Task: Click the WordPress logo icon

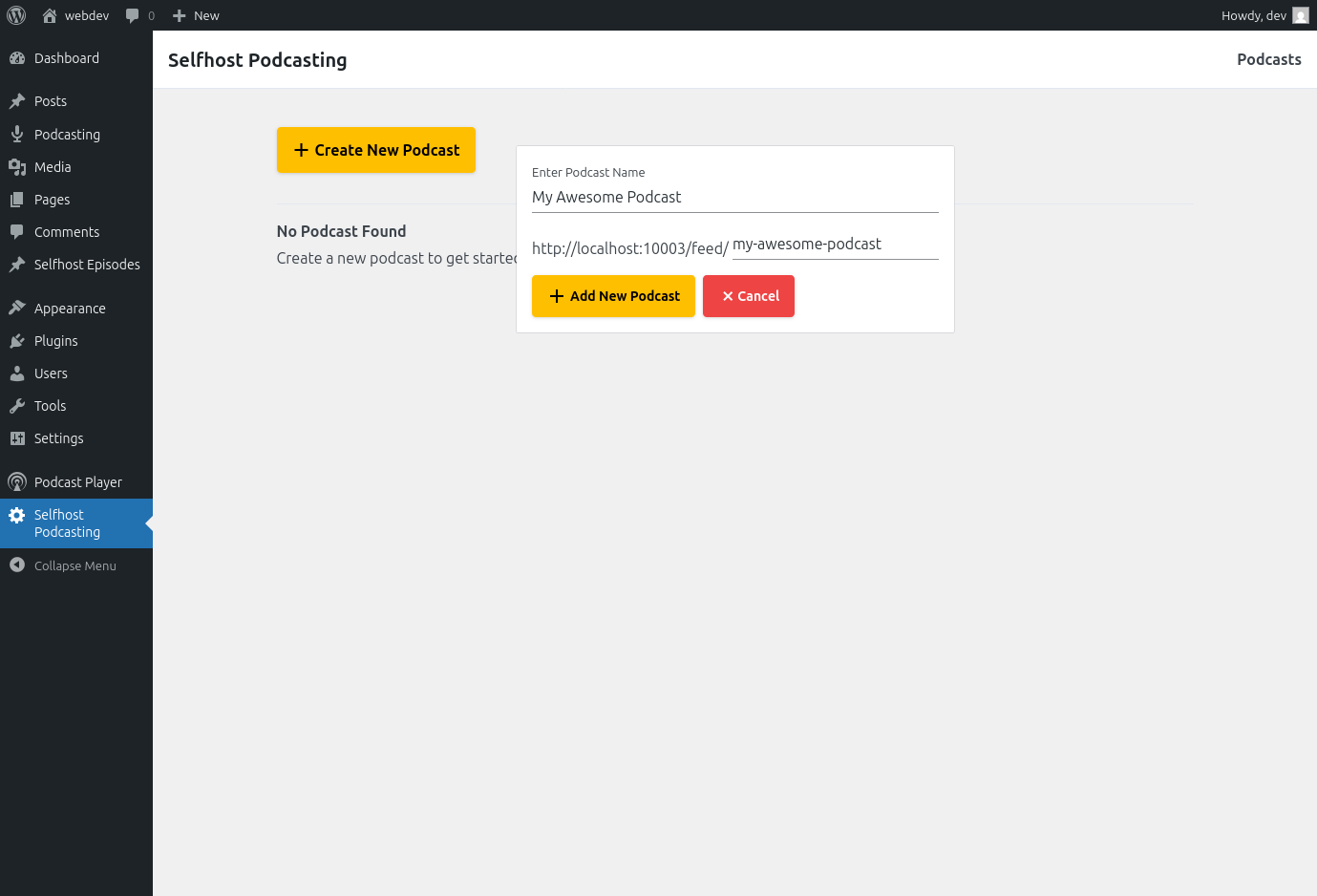Action: 16,15
